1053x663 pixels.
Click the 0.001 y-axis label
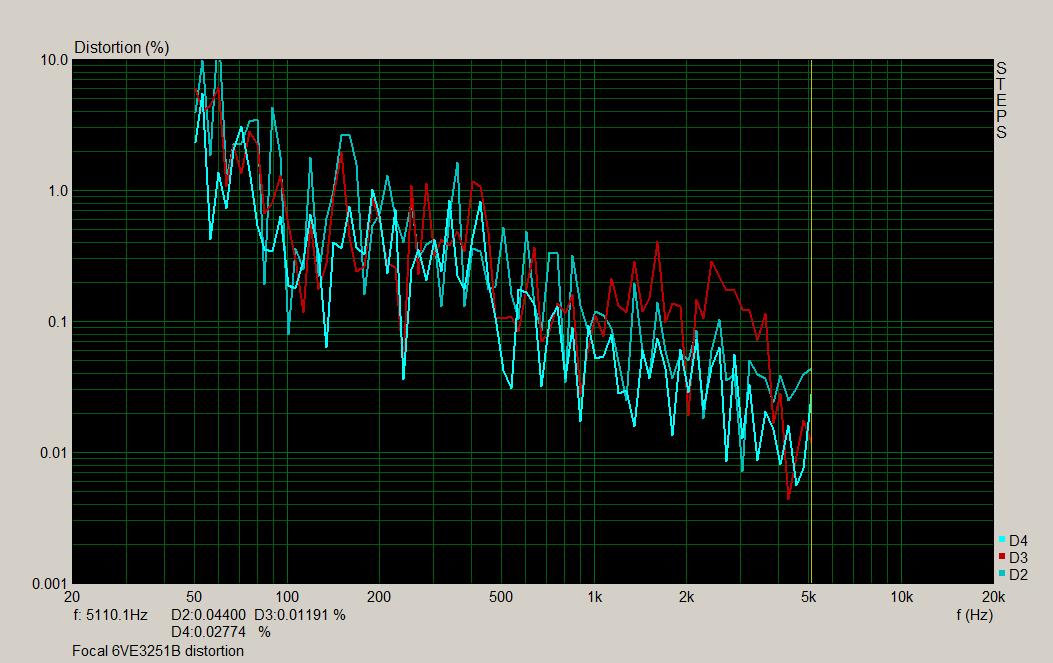(50, 584)
